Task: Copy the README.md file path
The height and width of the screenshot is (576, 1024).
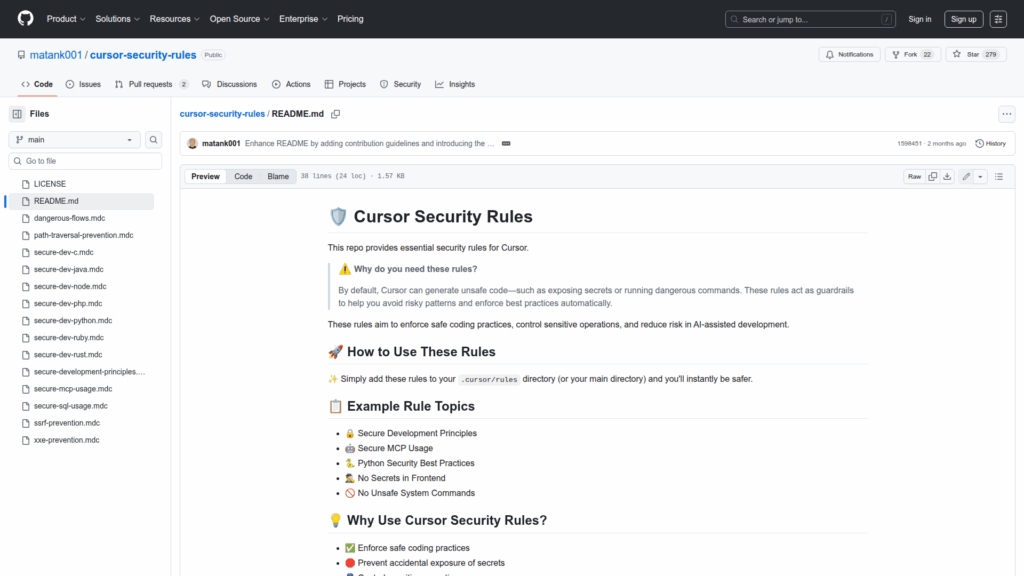Action: pyautogui.click(x=336, y=114)
